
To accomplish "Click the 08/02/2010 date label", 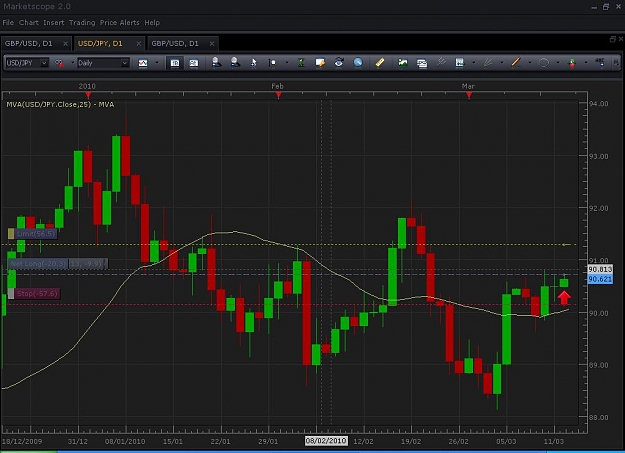I will coord(326,441).
